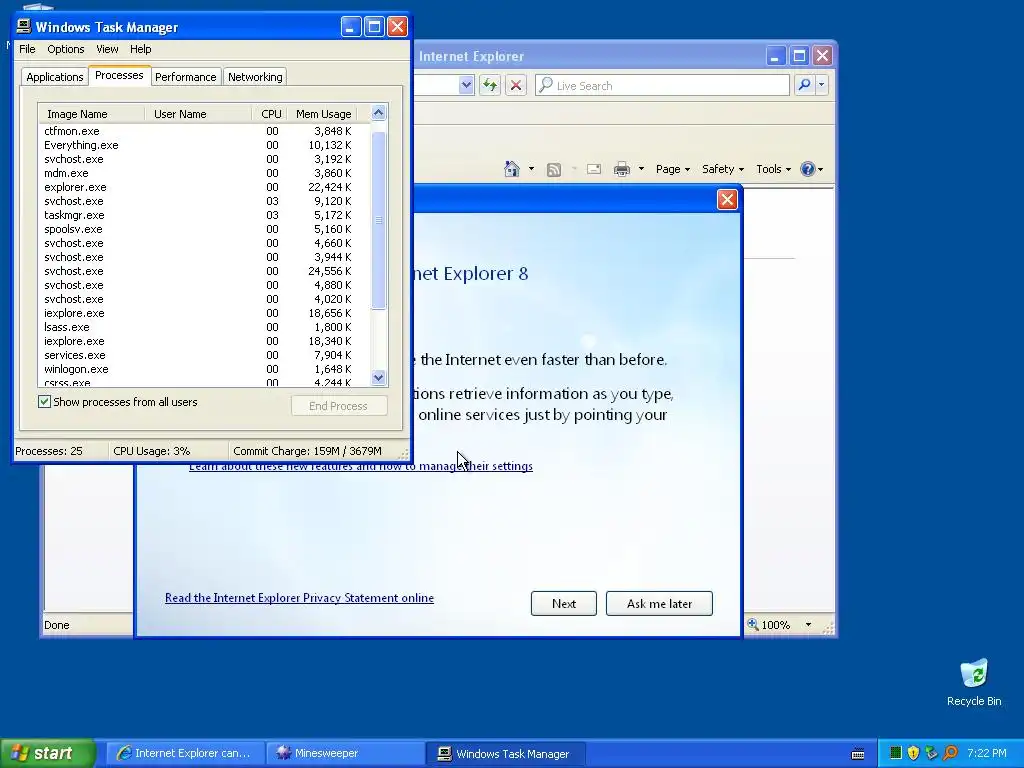Click the Live Search input field
This screenshot has height=768, width=1024.
(x=662, y=85)
